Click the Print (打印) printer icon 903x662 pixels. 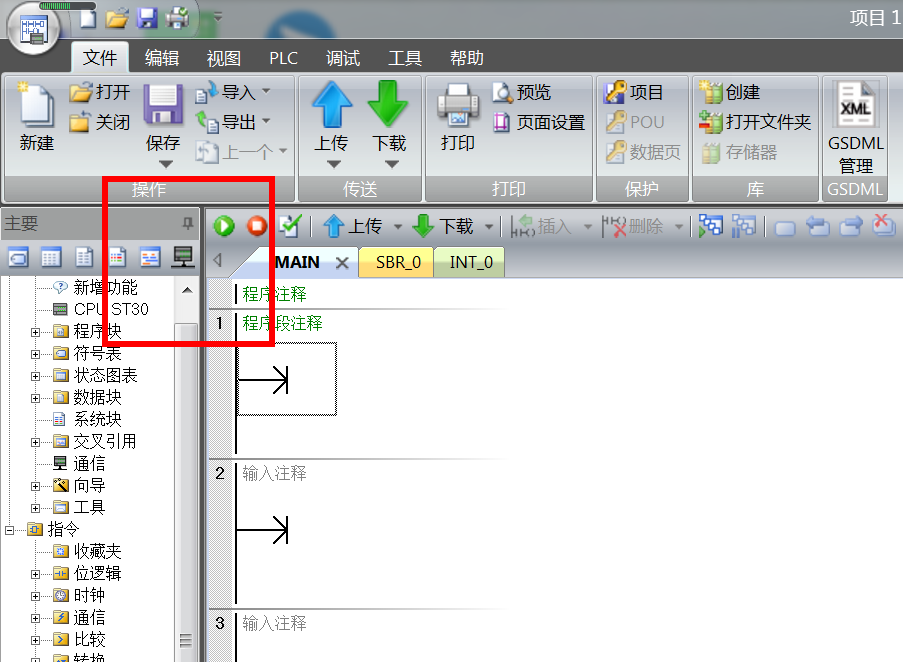coord(458,105)
